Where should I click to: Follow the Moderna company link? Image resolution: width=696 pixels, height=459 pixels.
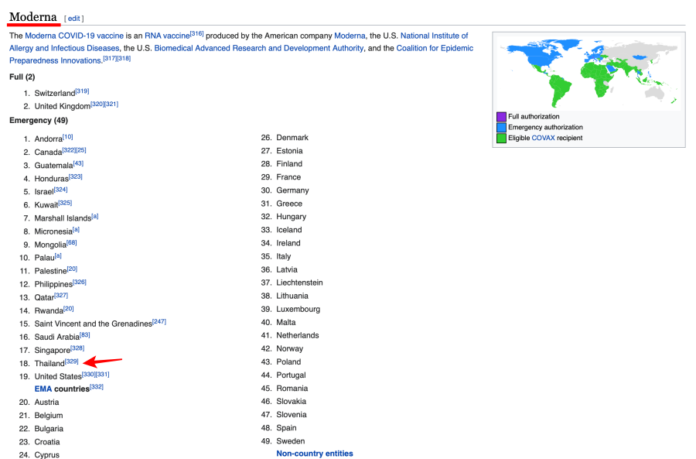tap(350, 36)
